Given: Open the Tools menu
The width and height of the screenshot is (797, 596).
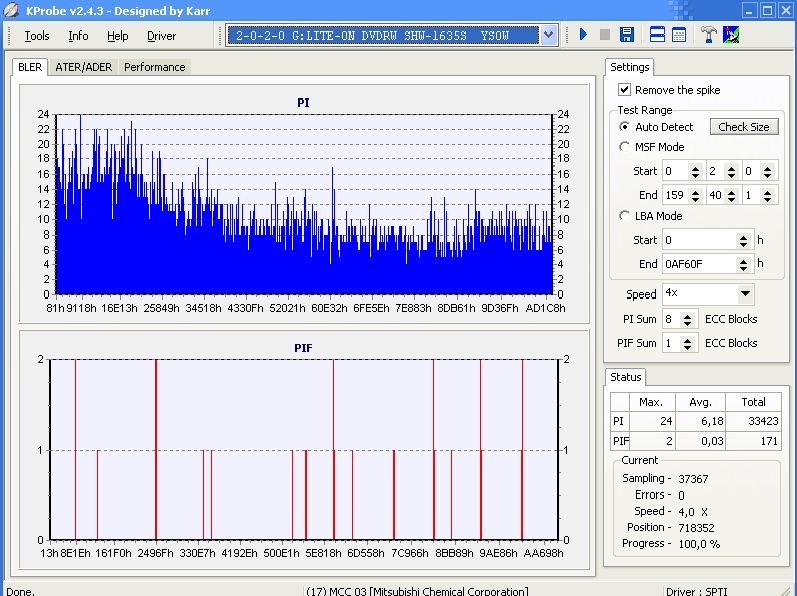Looking at the screenshot, I should pyautogui.click(x=37, y=36).
